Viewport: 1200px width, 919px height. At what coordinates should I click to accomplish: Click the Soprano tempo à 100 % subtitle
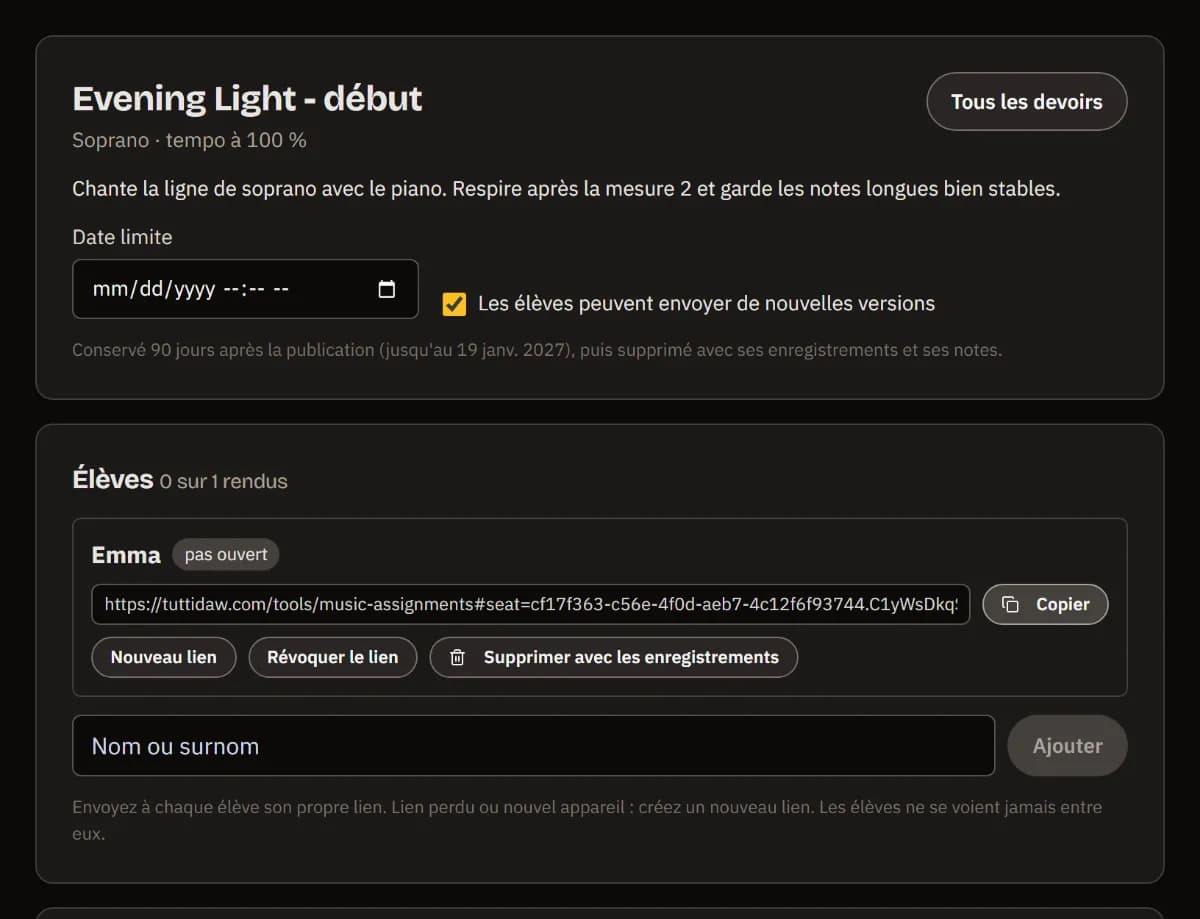189,140
